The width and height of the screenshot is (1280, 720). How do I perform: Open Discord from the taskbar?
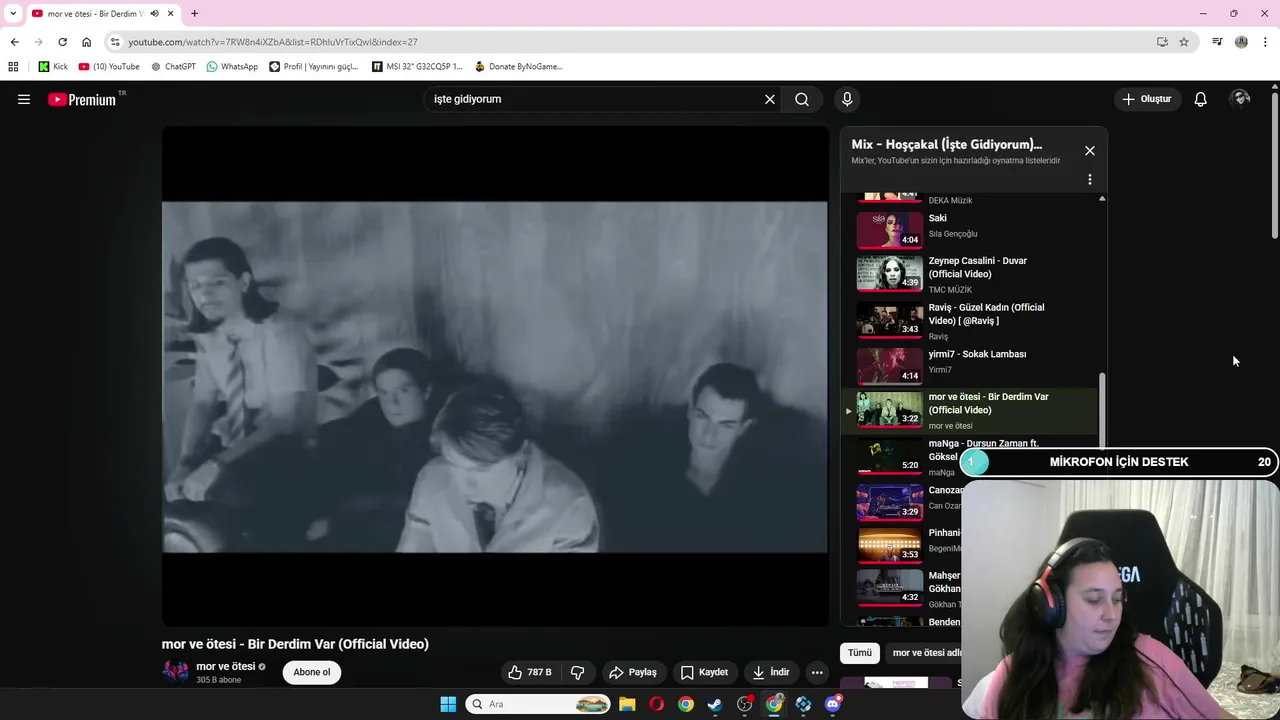point(833,704)
